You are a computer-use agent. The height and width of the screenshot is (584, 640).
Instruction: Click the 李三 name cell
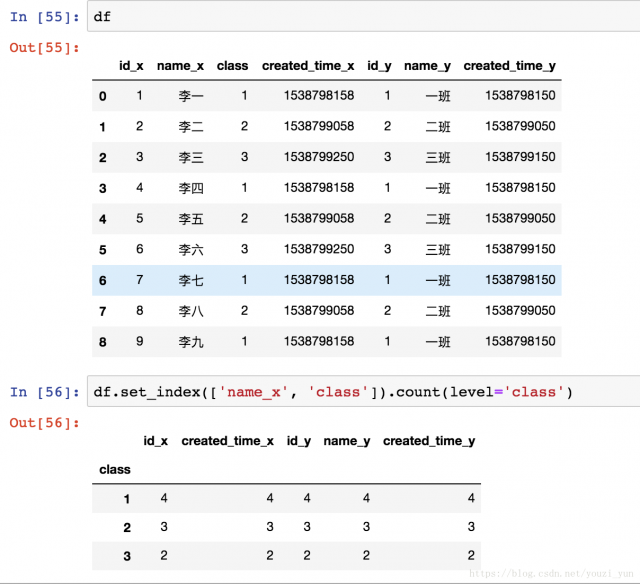[190, 158]
